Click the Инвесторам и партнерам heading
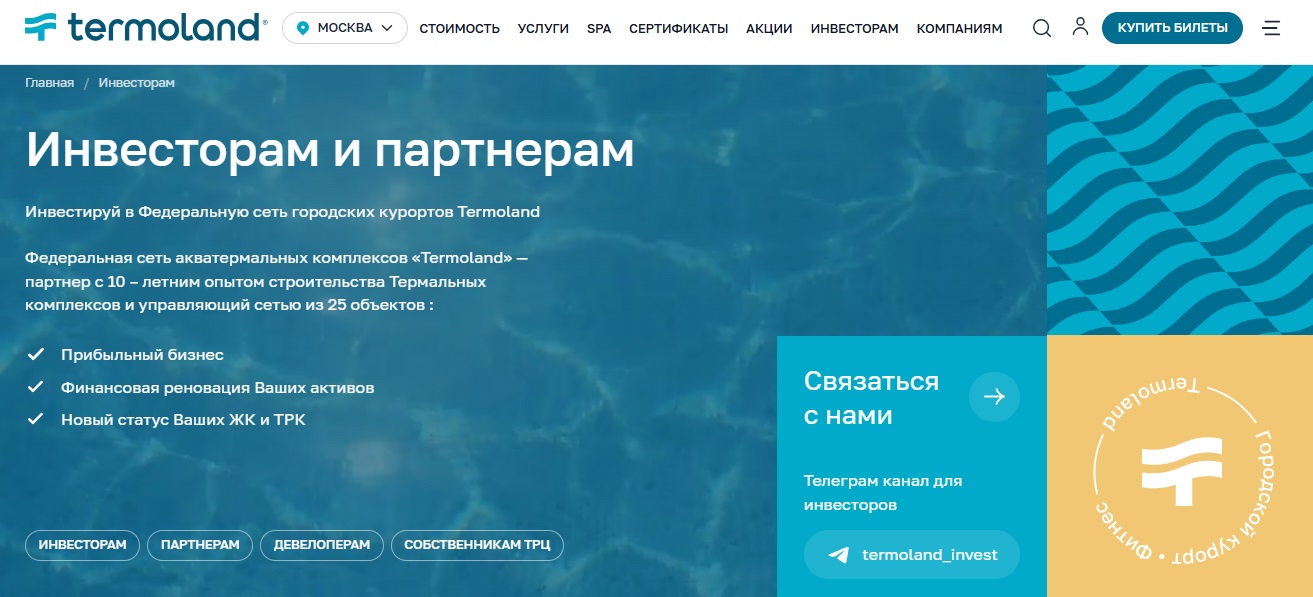Image resolution: width=1313 pixels, height=597 pixels. tap(330, 150)
